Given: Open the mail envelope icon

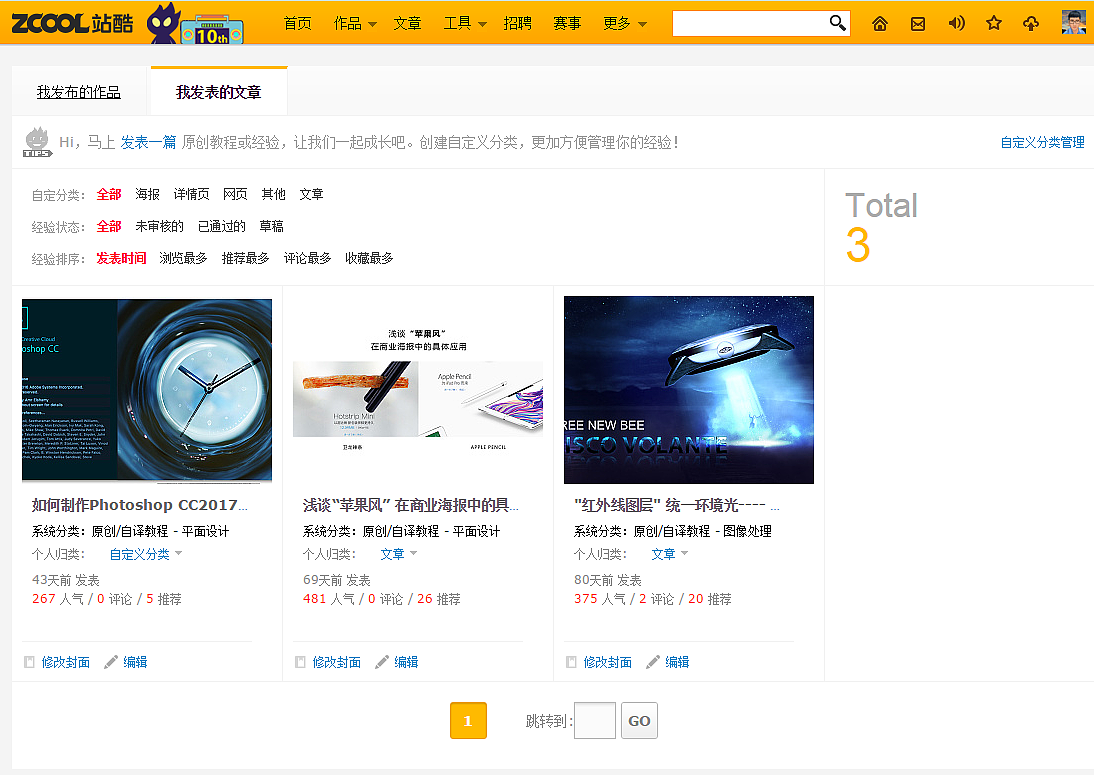Looking at the screenshot, I should 918,24.
